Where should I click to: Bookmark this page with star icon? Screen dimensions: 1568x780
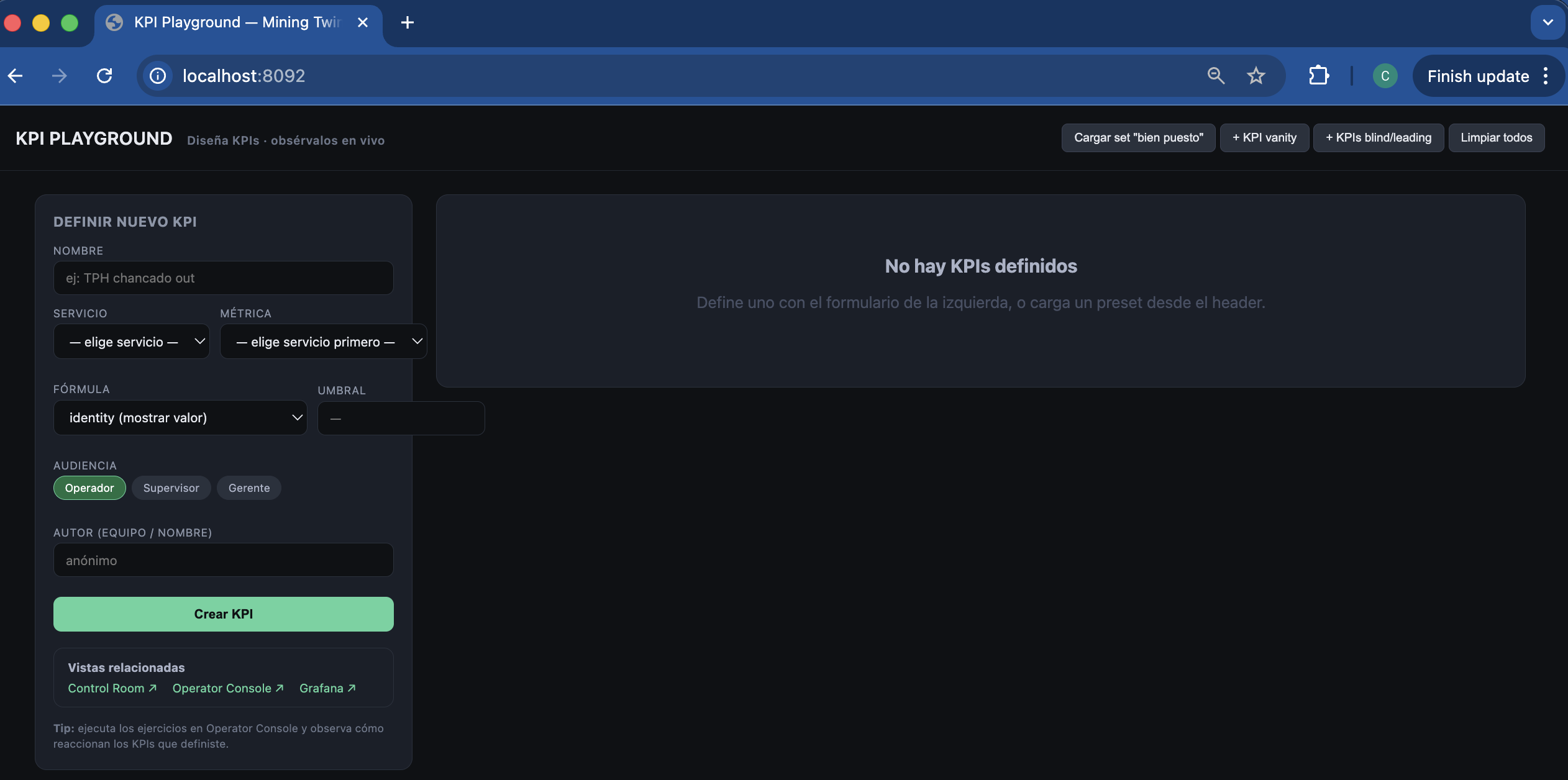1256,76
